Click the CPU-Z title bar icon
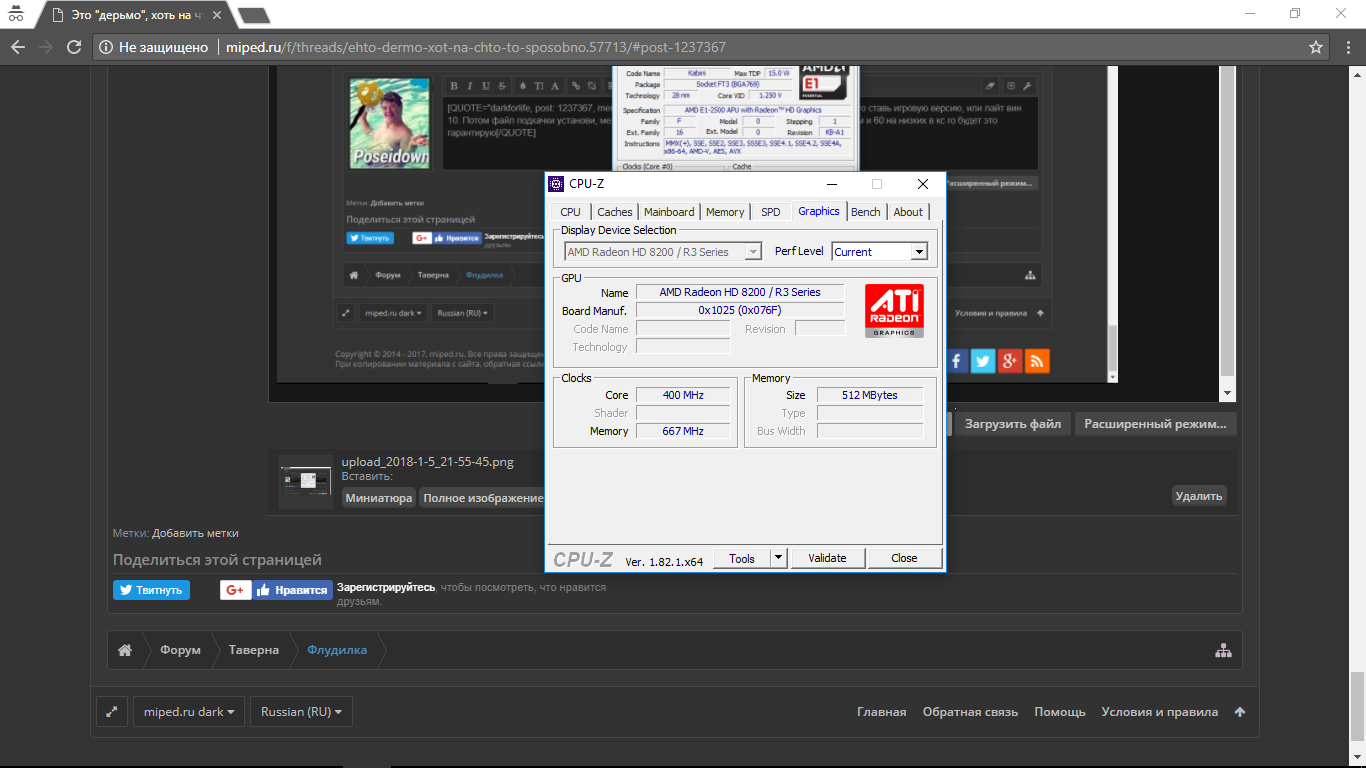Viewport: 1366px width, 768px height. coord(556,183)
